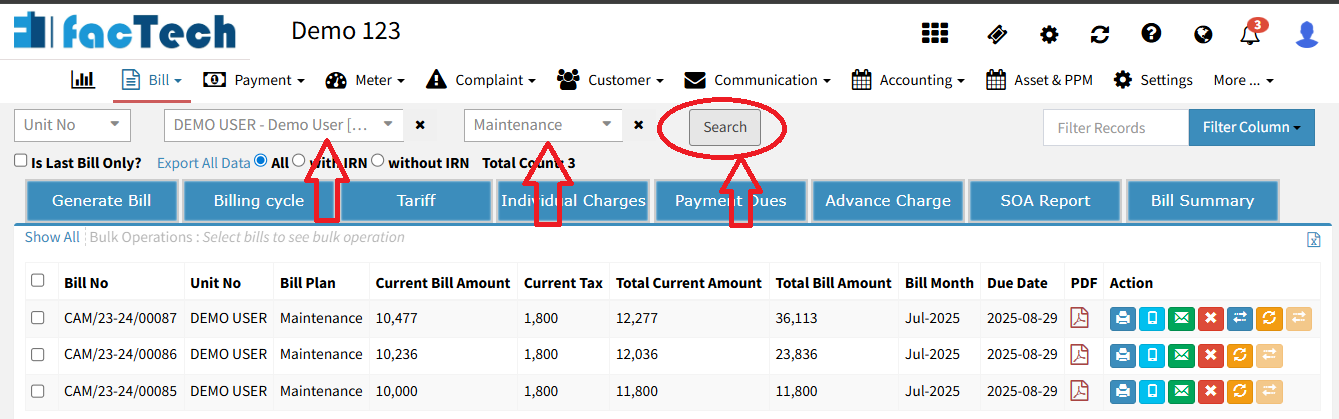Click the Generate Bill button
Viewport: 1339px width, 419px height.
coord(101,201)
